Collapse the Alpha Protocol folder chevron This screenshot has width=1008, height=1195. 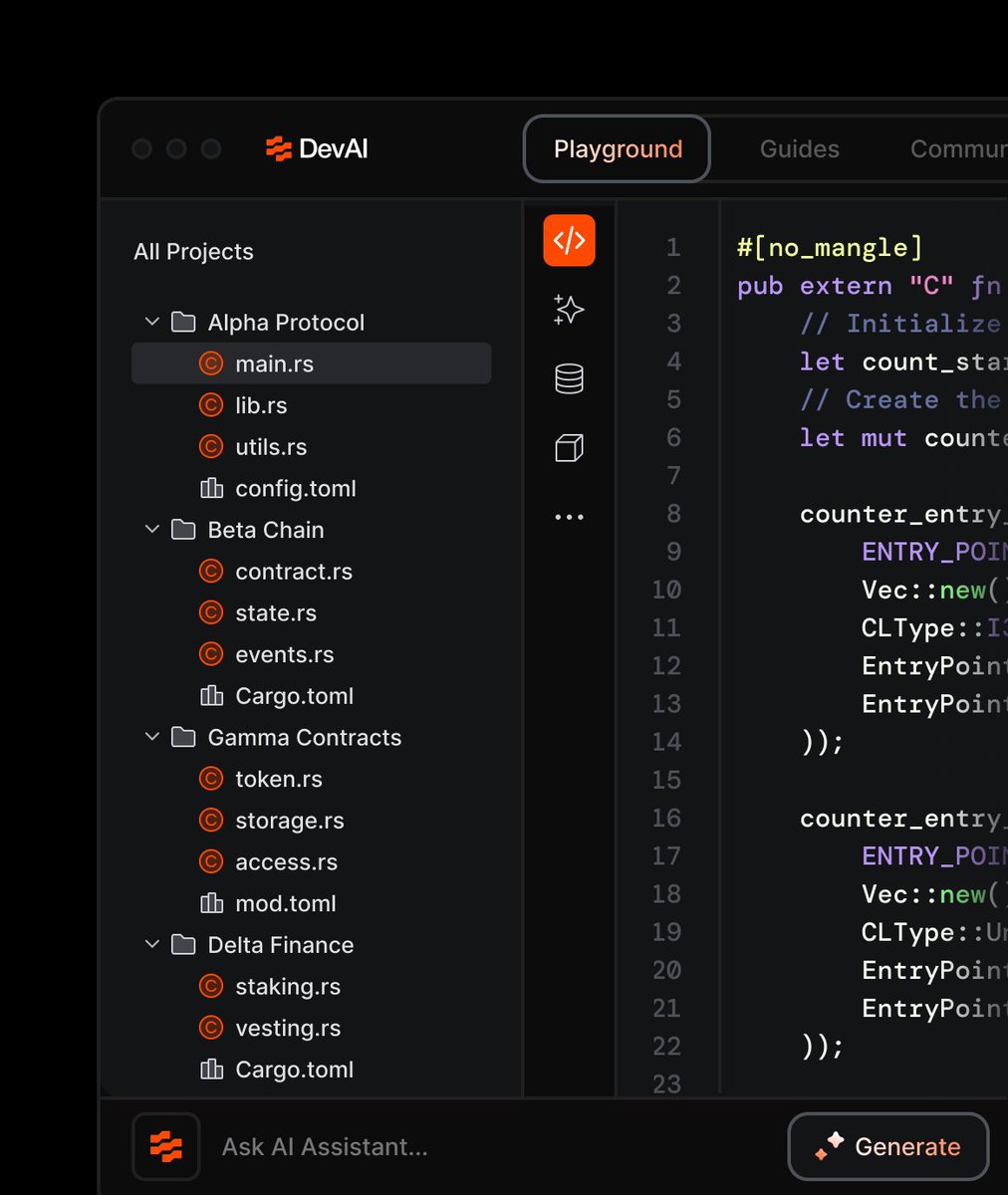click(152, 322)
